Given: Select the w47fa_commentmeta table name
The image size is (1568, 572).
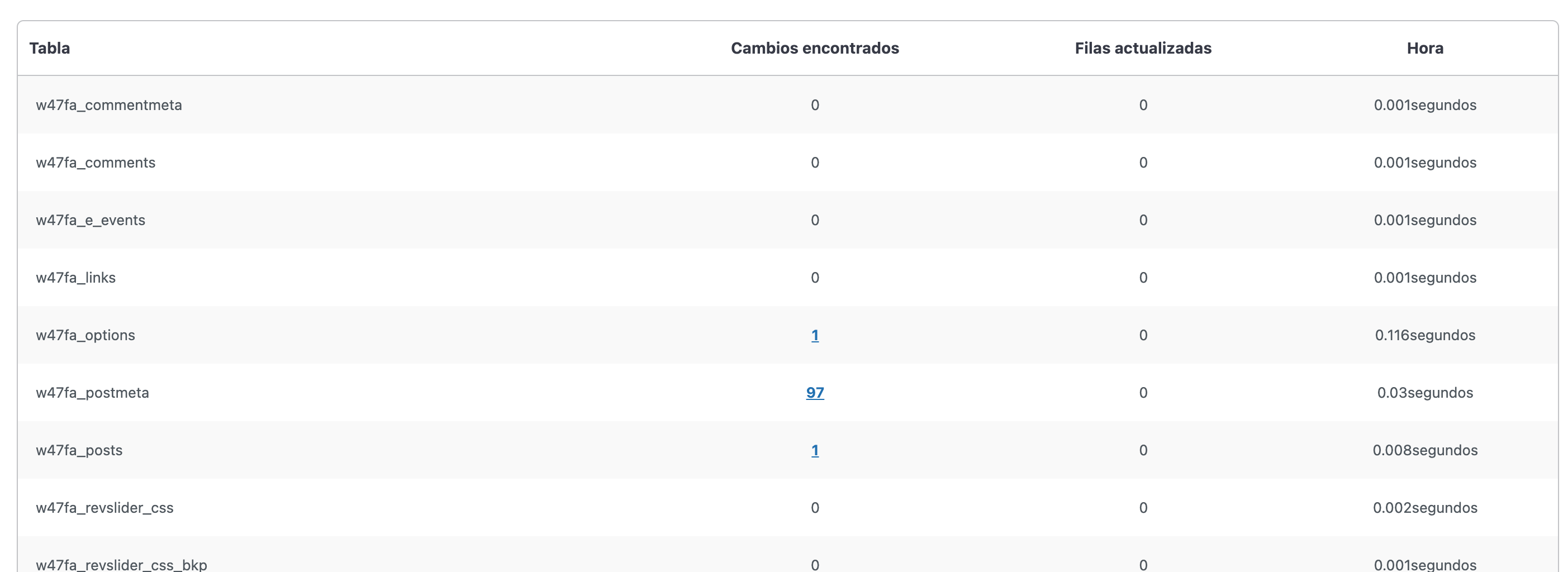Looking at the screenshot, I should click(x=109, y=104).
